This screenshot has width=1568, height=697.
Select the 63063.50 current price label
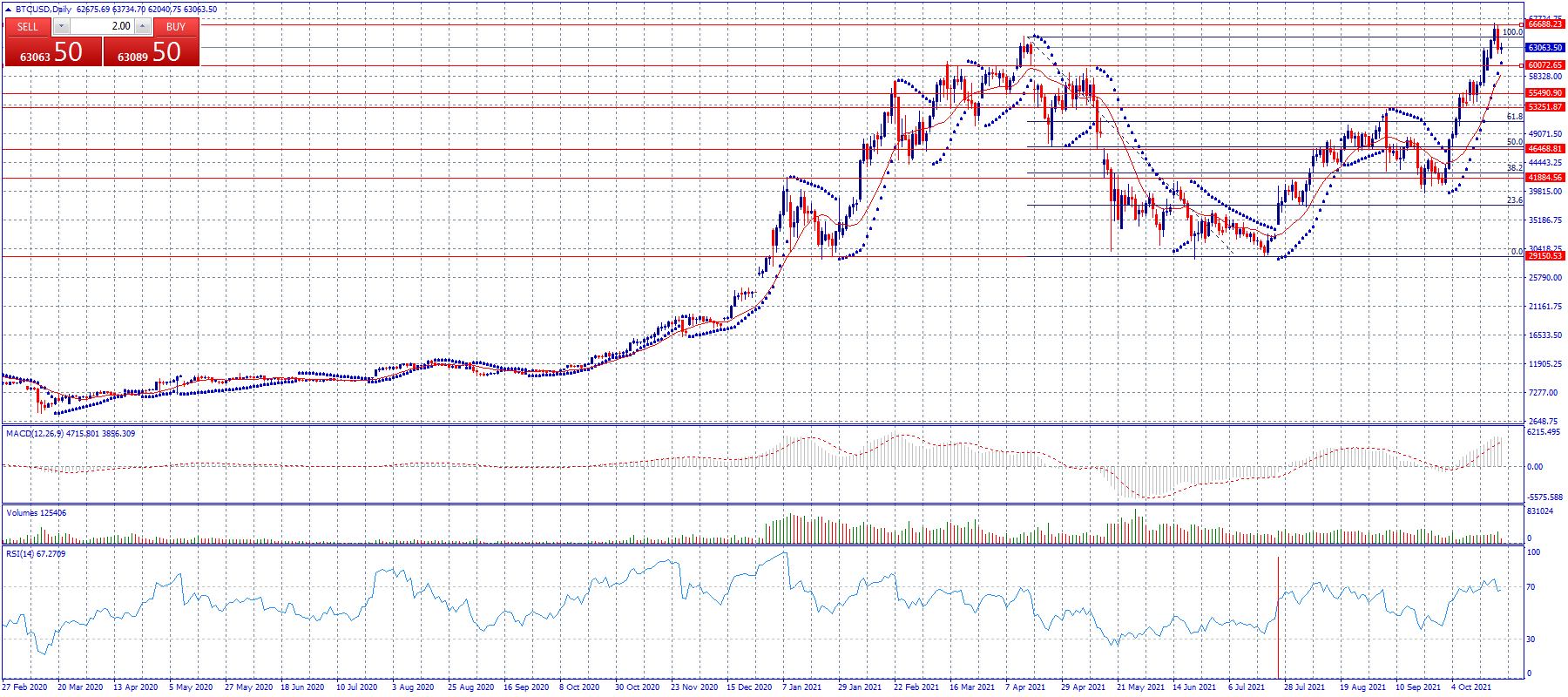coord(1544,48)
